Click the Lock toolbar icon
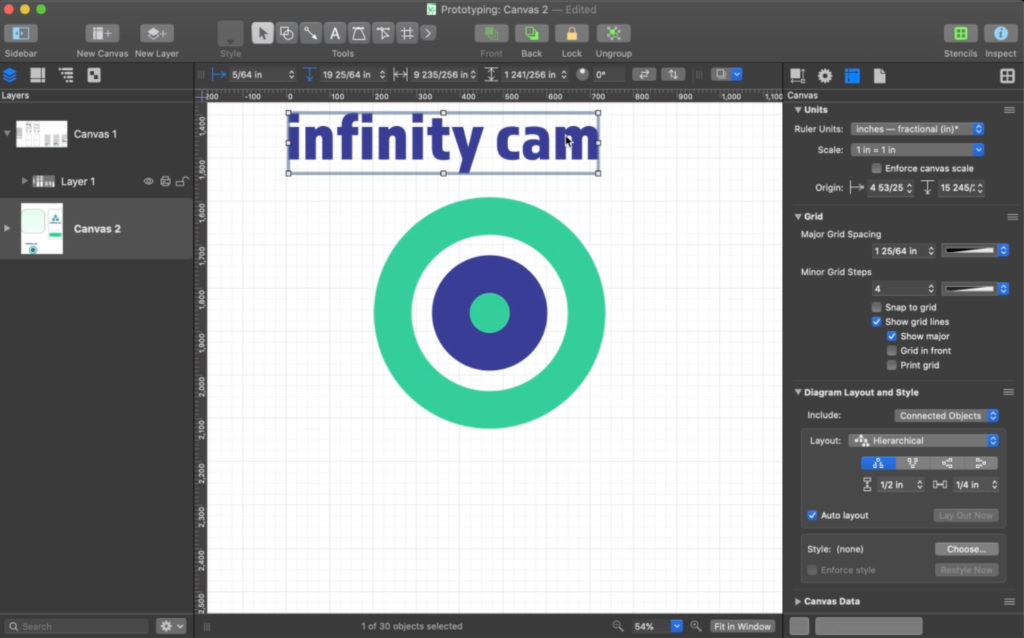The width and height of the screenshot is (1024, 638). [571, 33]
